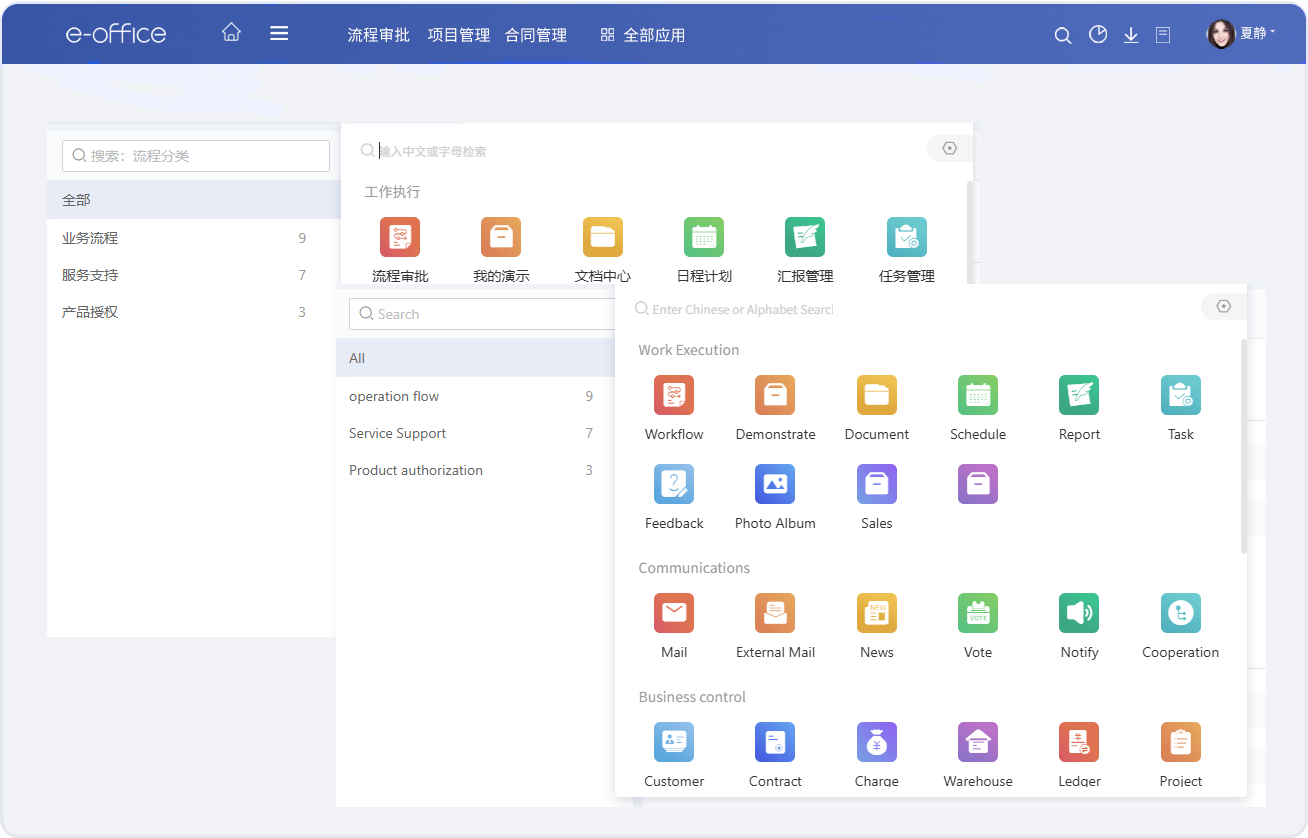Click the hexagon settings button in English panel
This screenshot has height=838, width=1308.
1223,307
